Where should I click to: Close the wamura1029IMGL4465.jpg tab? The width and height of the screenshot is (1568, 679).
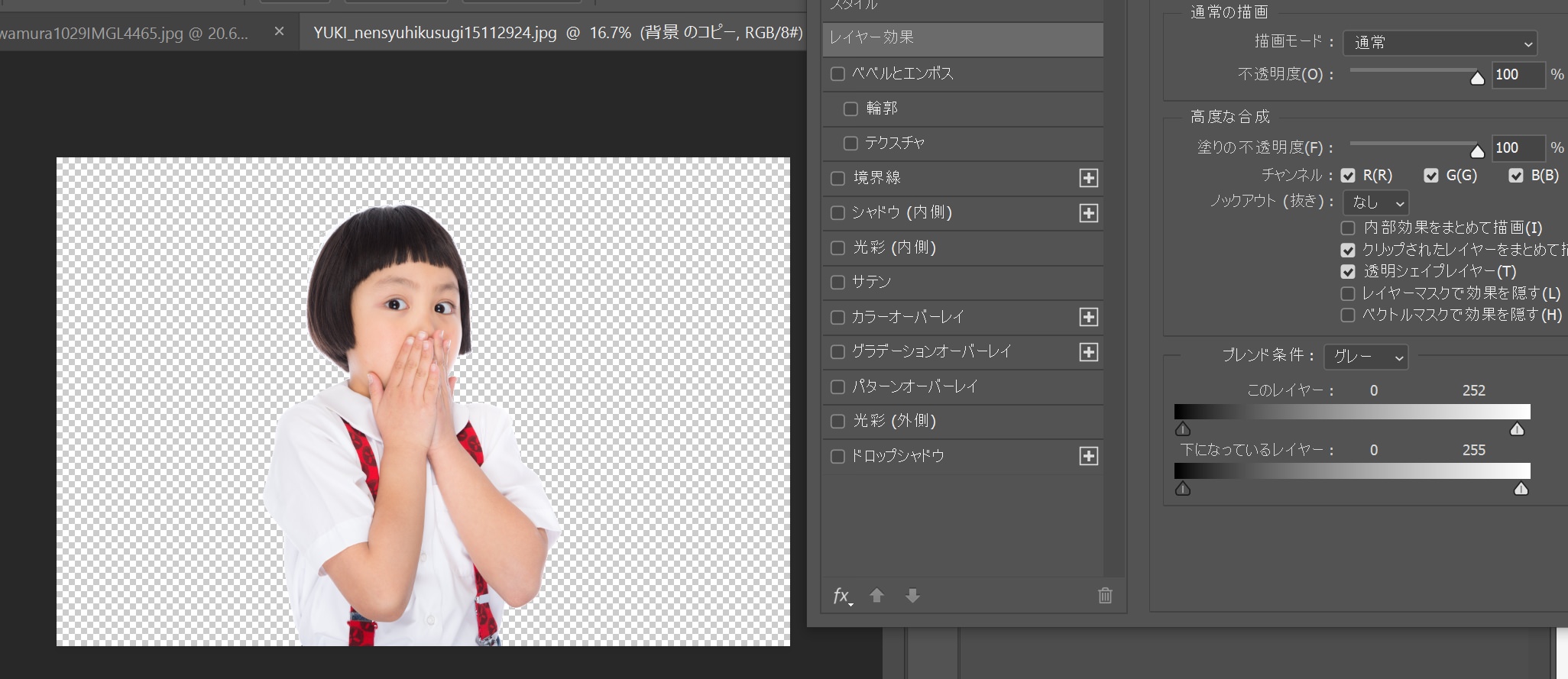(x=279, y=31)
